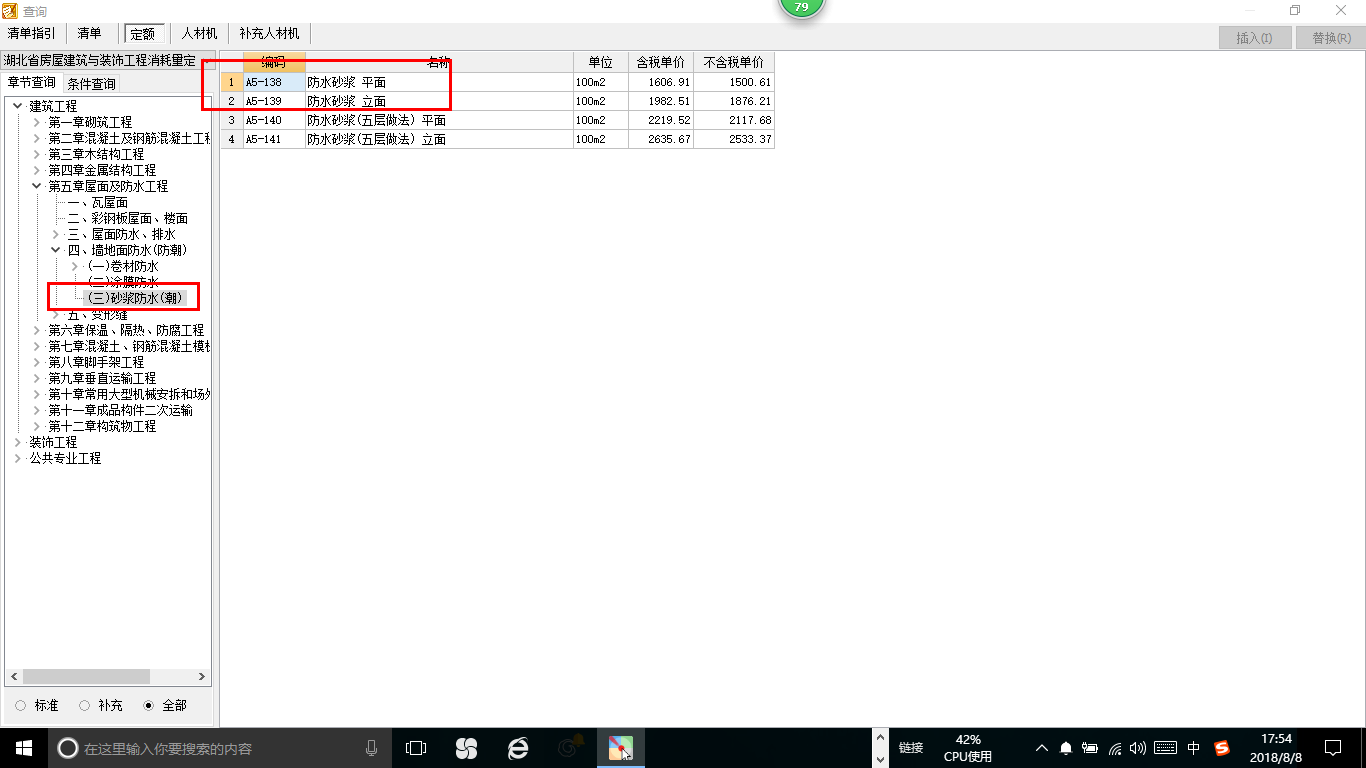Open the 补充人材机 tab
This screenshot has height=768, width=1366.
[x=269, y=33]
